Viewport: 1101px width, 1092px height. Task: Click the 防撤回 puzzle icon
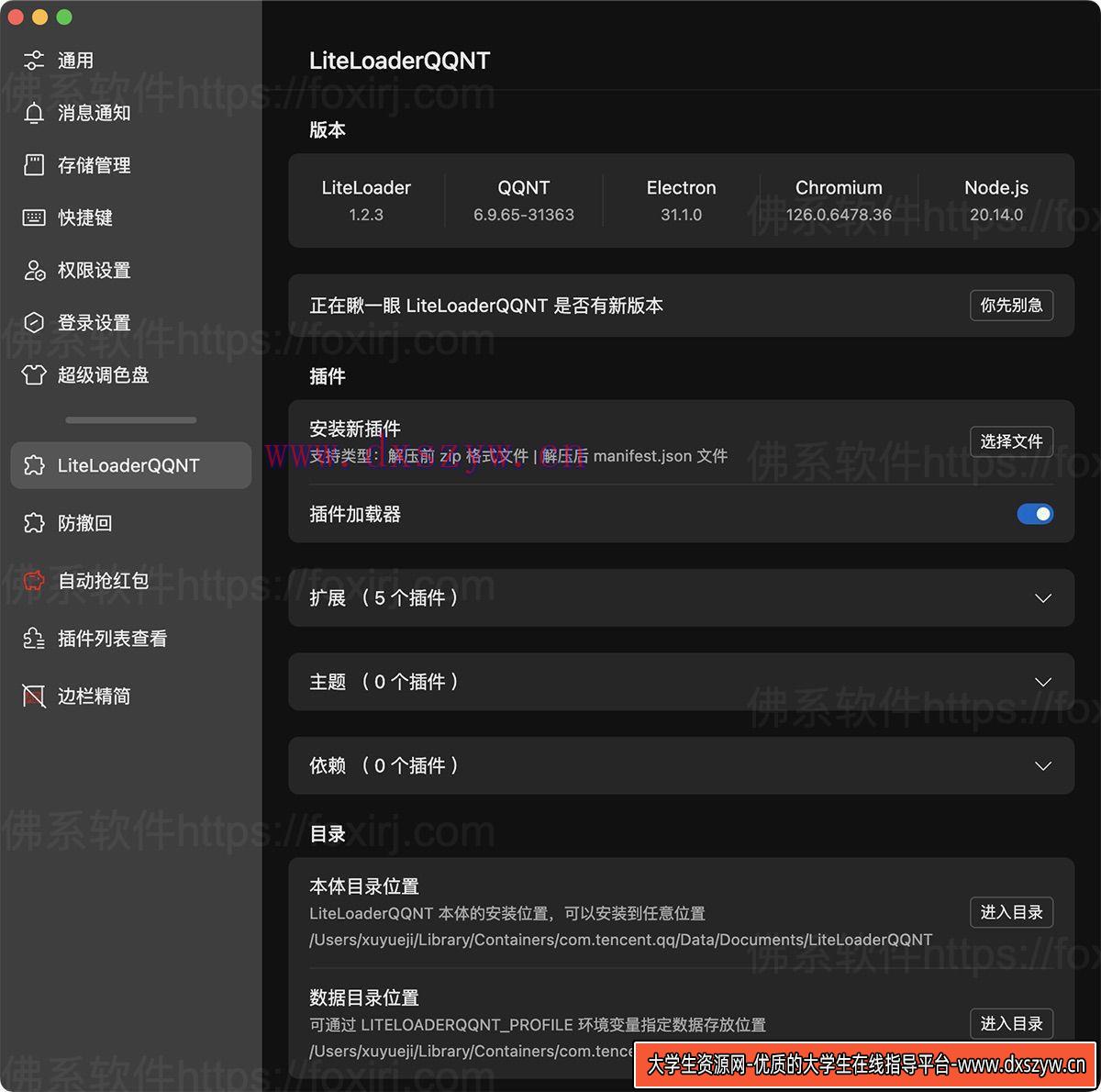(x=34, y=523)
